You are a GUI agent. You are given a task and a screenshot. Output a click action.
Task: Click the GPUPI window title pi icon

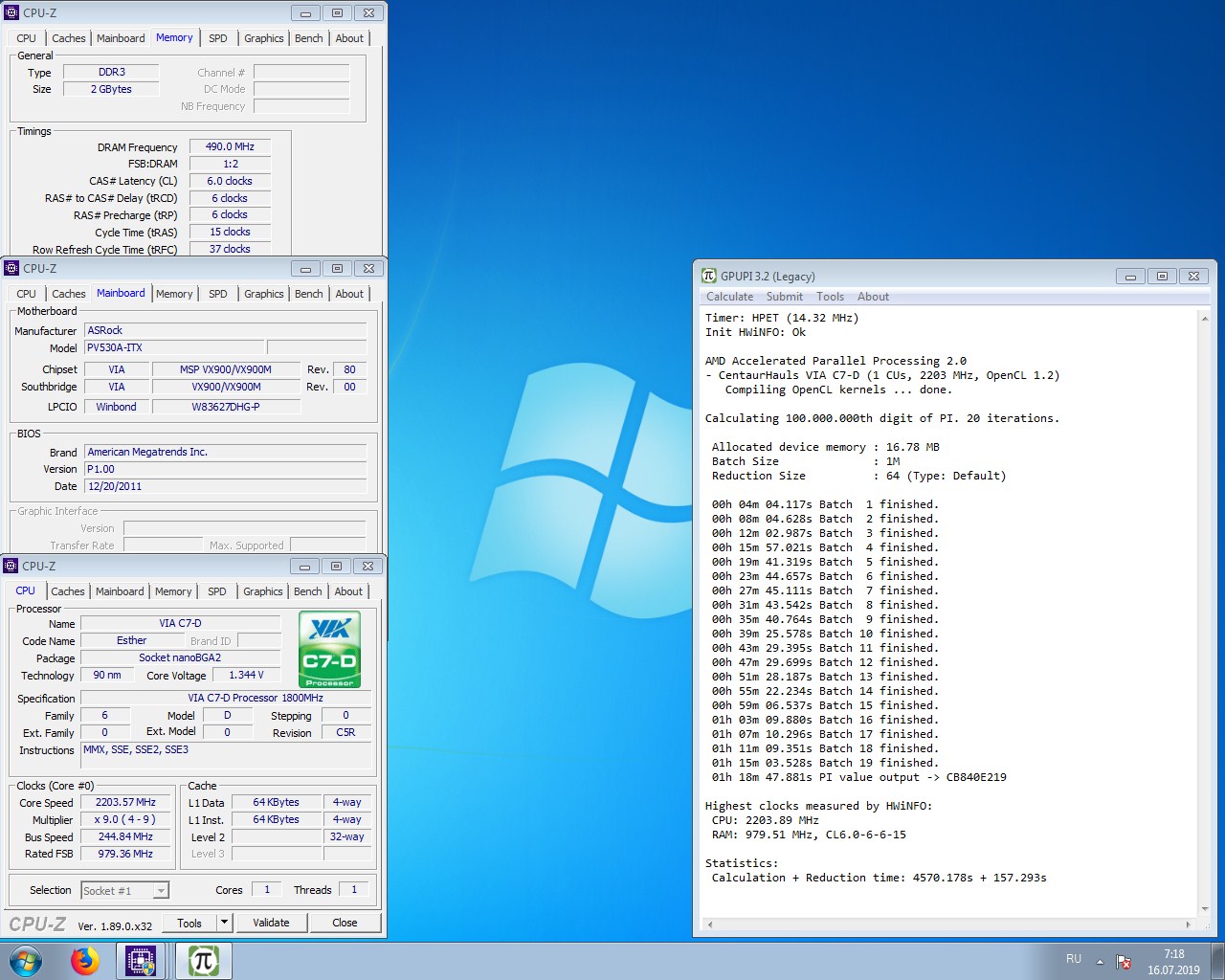(x=709, y=276)
